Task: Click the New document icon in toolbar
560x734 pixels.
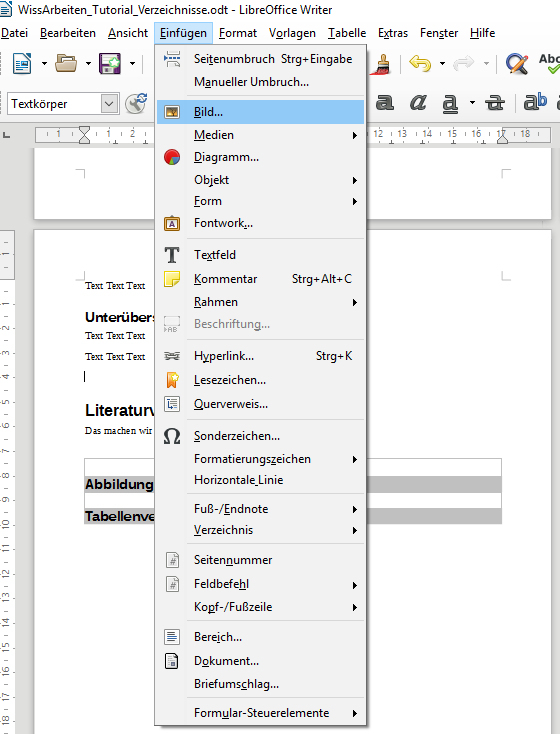Action: [x=22, y=63]
